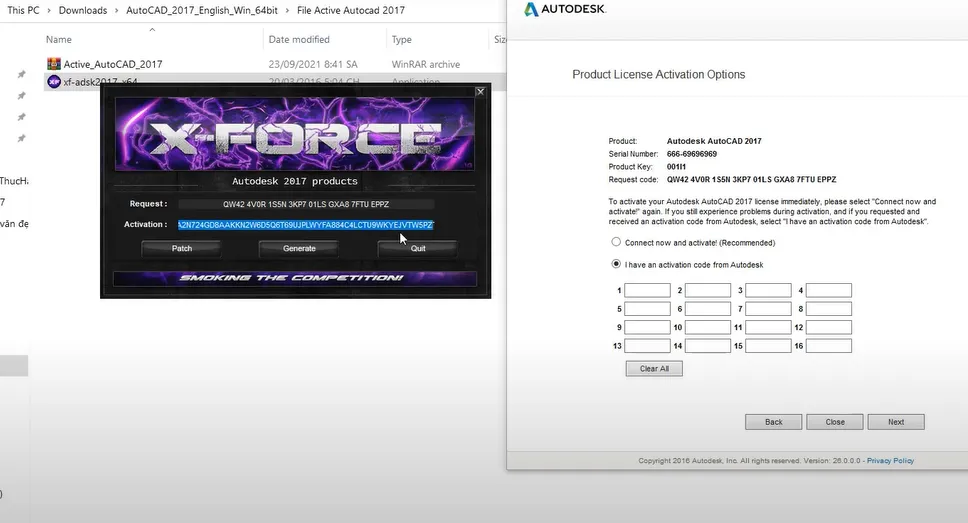
Task: Click the xf-adsk2017 application icon
Action: coord(54,82)
